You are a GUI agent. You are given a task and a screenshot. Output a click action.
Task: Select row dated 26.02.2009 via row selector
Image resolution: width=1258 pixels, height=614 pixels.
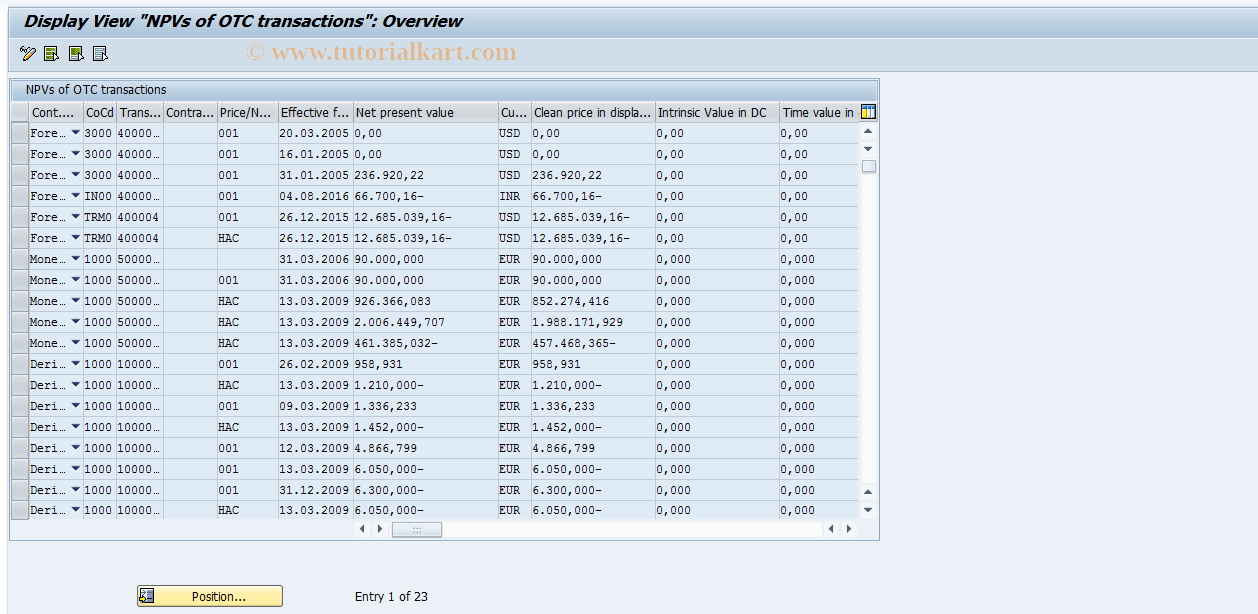tap(20, 364)
